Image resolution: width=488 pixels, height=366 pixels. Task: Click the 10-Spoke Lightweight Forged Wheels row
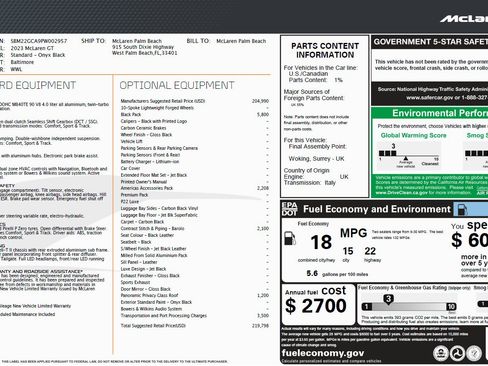(x=195, y=108)
